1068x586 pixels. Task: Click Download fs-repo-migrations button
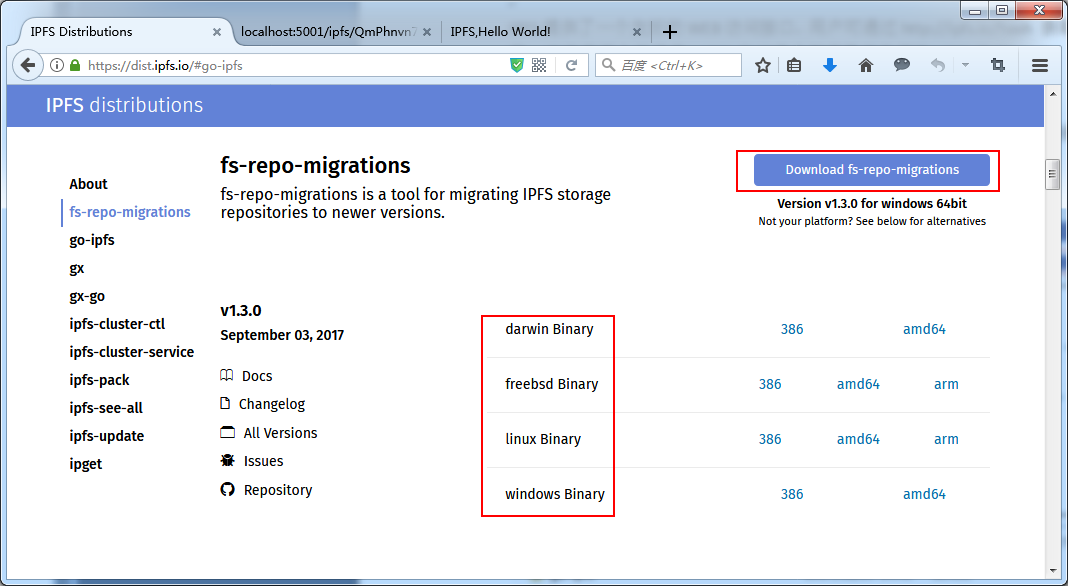(x=872, y=168)
